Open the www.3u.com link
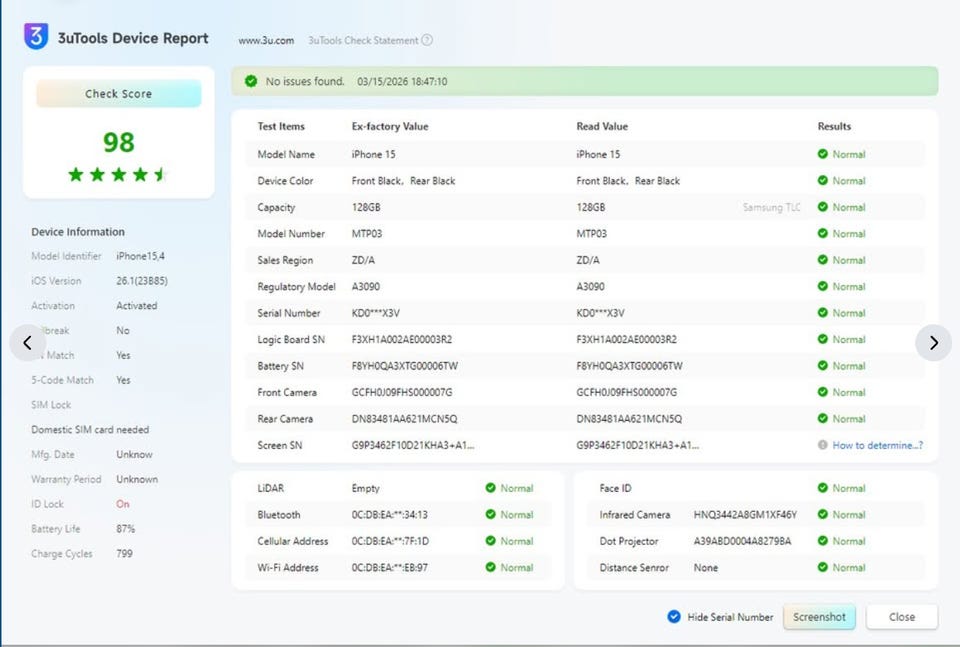 (x=266, y=40)
